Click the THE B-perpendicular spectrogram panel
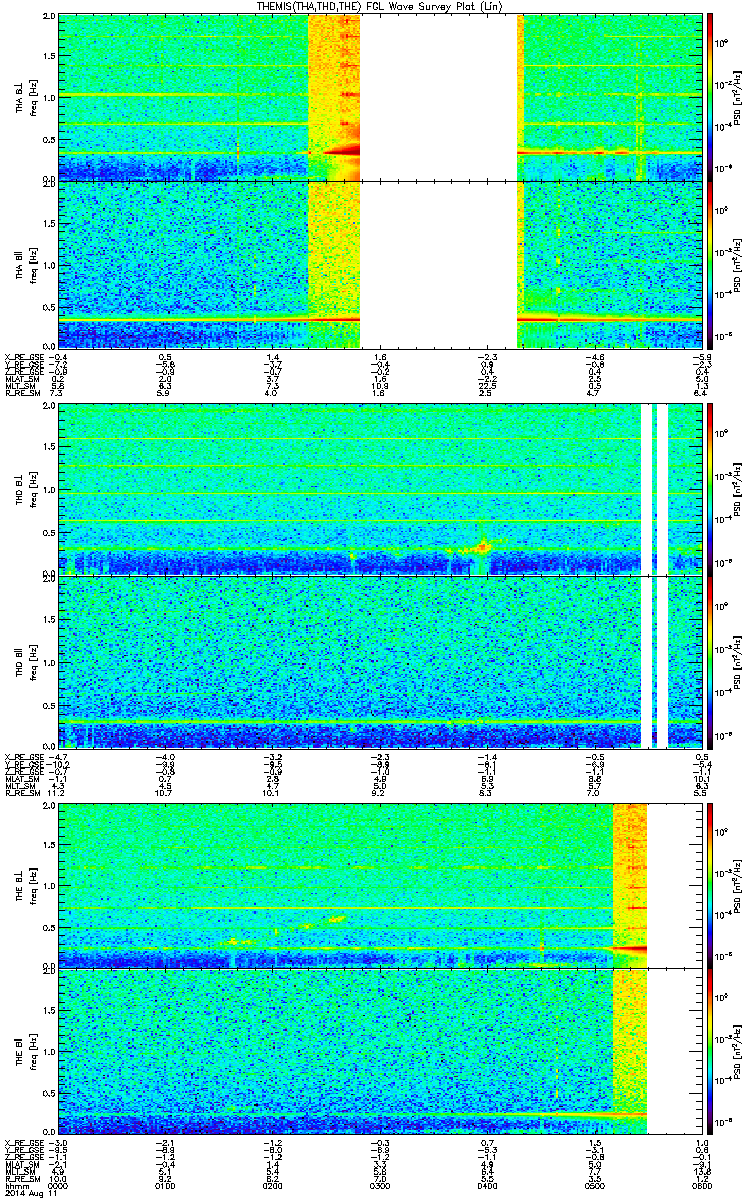The width and height of the screenshot is (750, 1200). click(378, 885)
